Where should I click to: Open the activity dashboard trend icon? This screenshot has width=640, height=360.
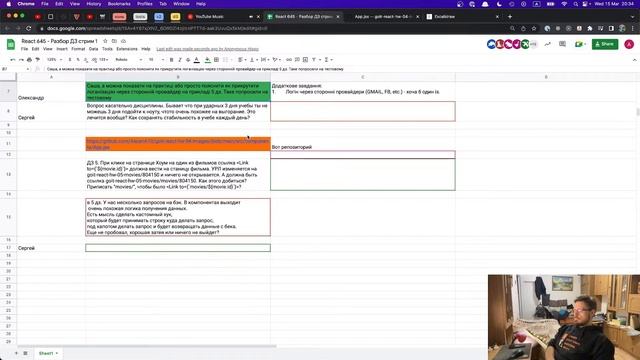pyautogui.click(x=547, y=44)
